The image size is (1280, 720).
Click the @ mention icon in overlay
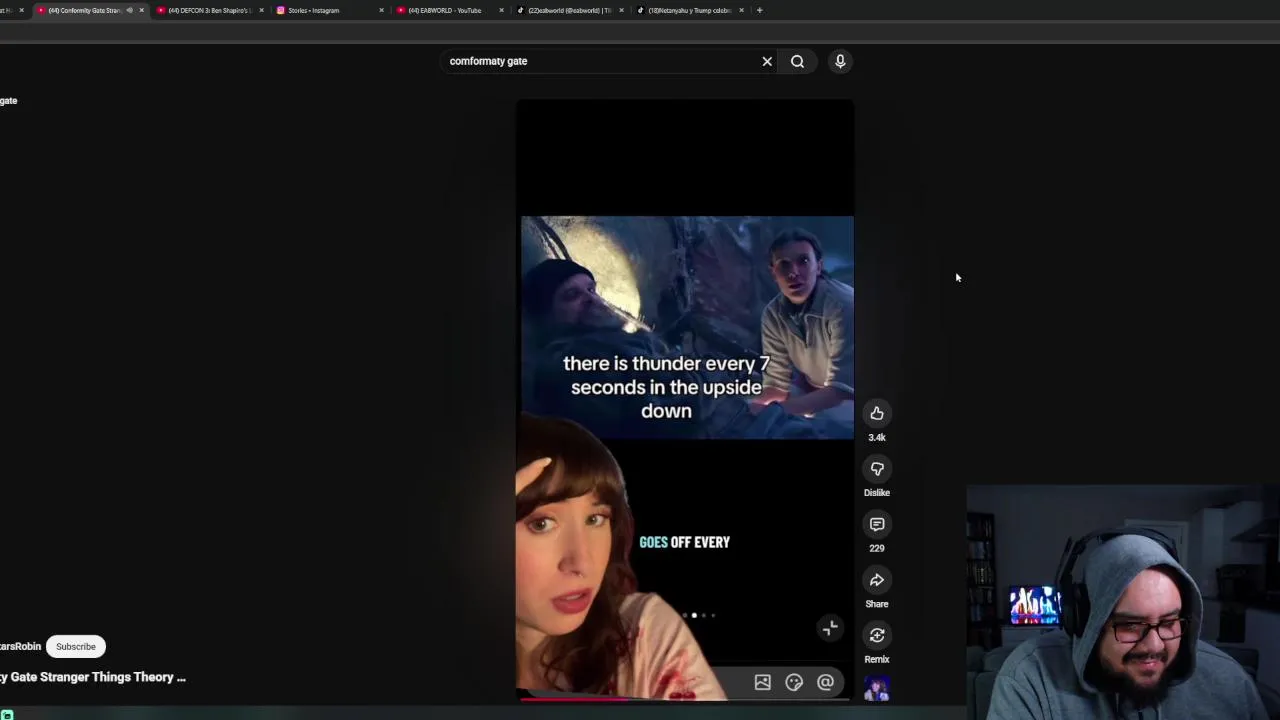pyautogui.click(x=825, y=682)
